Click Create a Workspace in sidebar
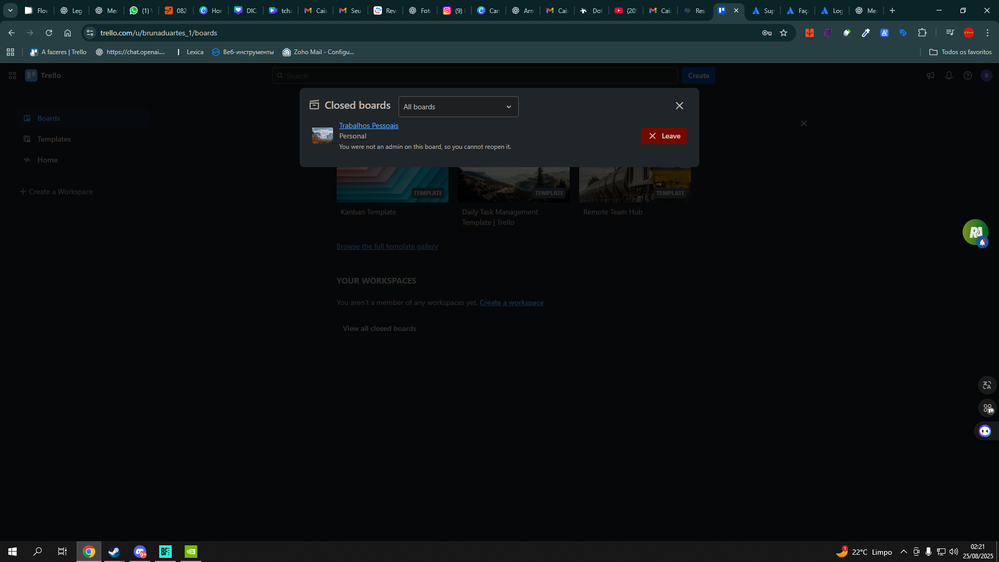999x562 pixels. 56,191
